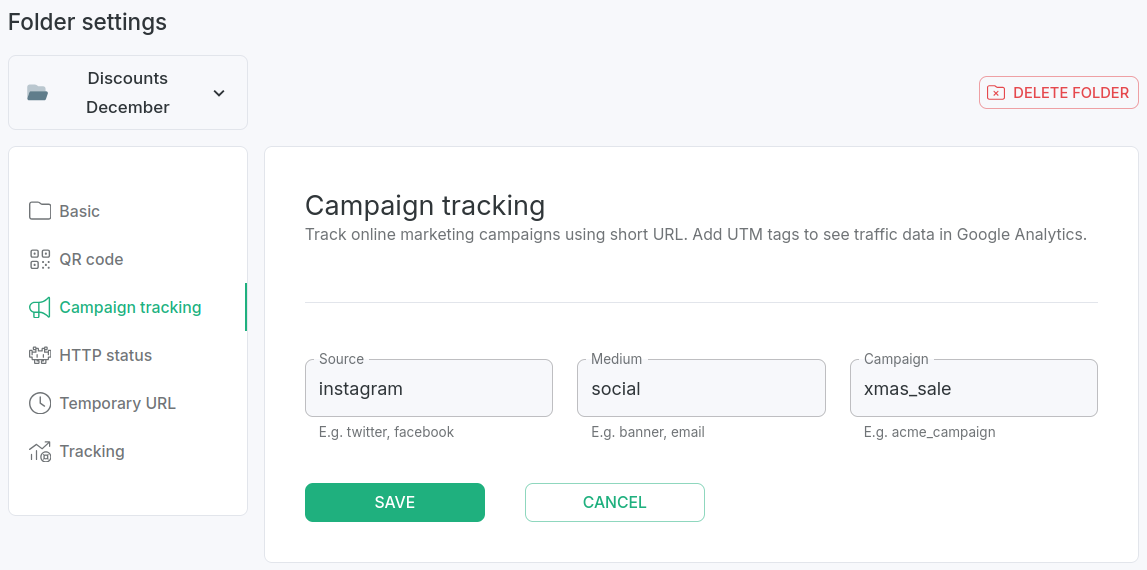Click the delete icon in Delete Folder button

pyautogui.click(x=996, y=93)
